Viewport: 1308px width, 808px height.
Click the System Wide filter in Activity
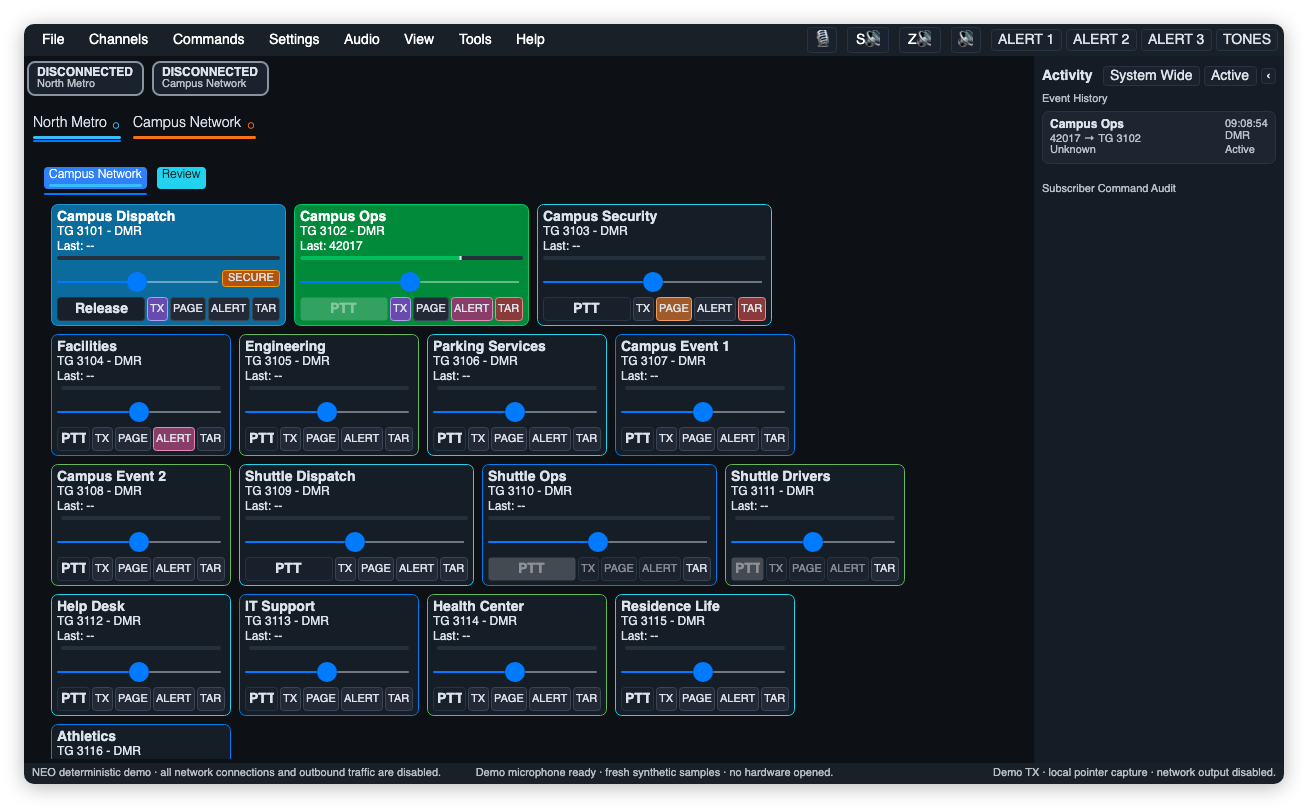[1151, 76]
